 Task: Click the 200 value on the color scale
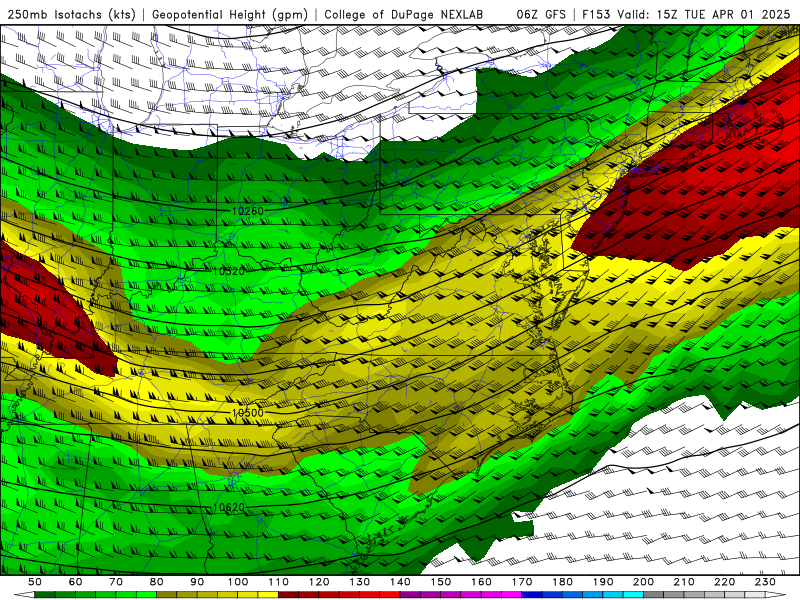click(x=643, y=582)
